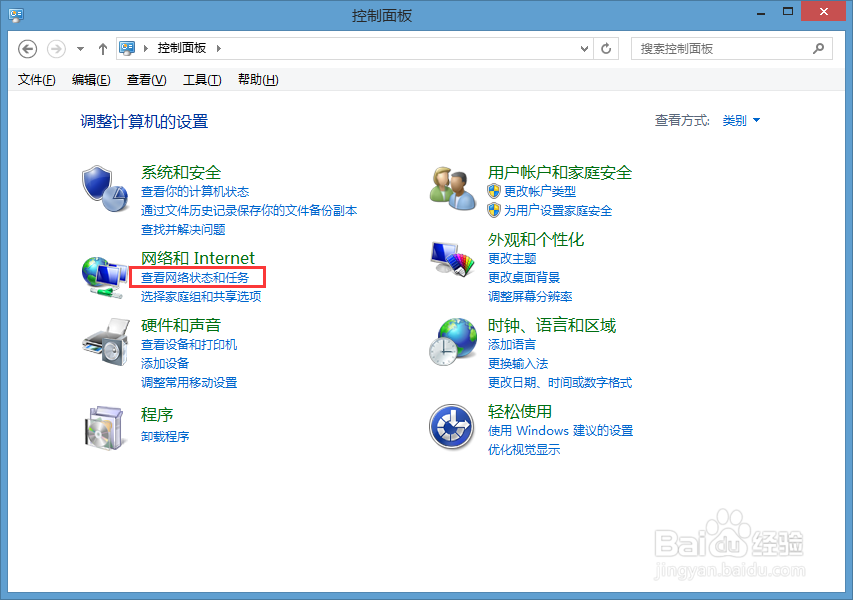The height and width of the screenshot is (600, 853).
Task: Open 轻松使用 category
Action: click(520, 411)
